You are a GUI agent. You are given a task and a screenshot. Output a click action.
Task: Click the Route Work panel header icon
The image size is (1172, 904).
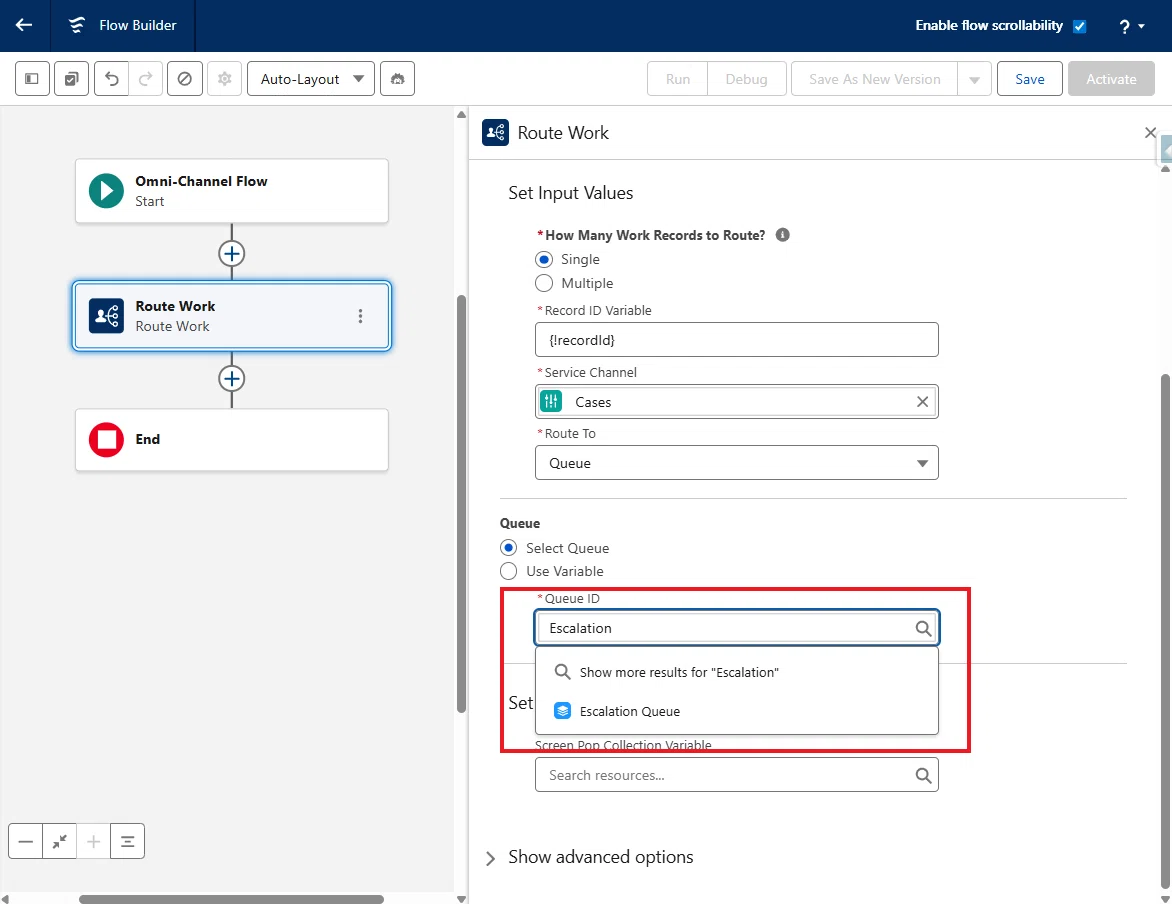tap(496, 132)
